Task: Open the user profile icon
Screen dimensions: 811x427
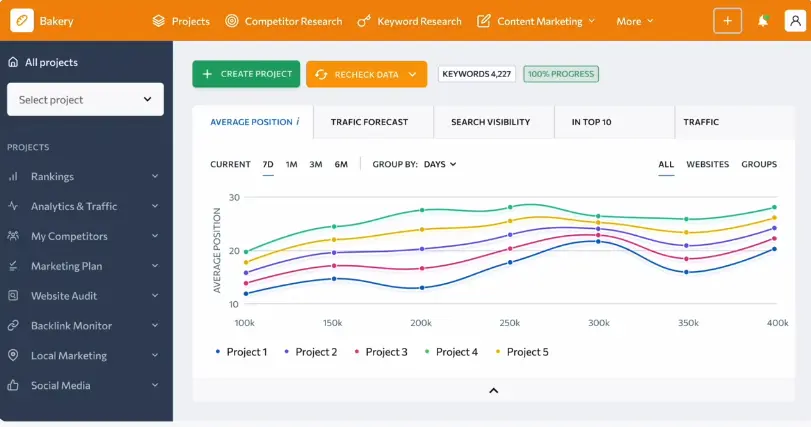Action: click(x=795, y=21)
